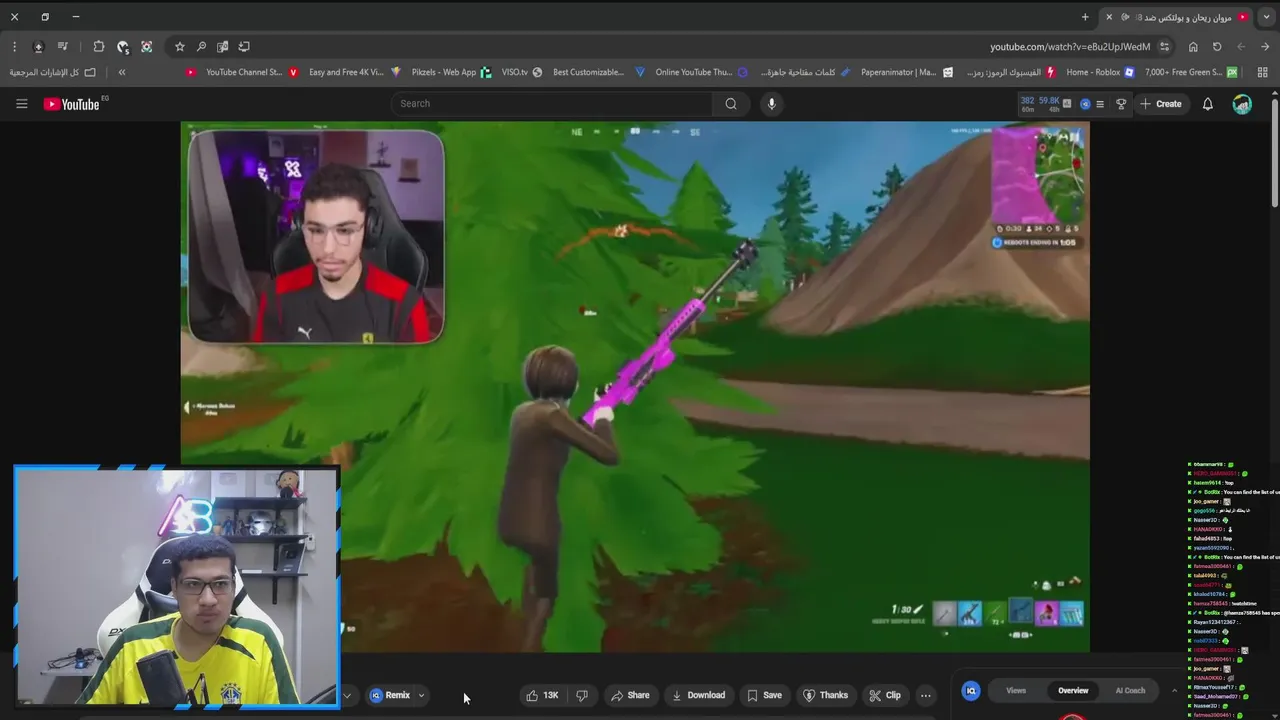The image size is (1280, 720).
Task: Open a new browser tab
Action: [x=1085, y=17]
